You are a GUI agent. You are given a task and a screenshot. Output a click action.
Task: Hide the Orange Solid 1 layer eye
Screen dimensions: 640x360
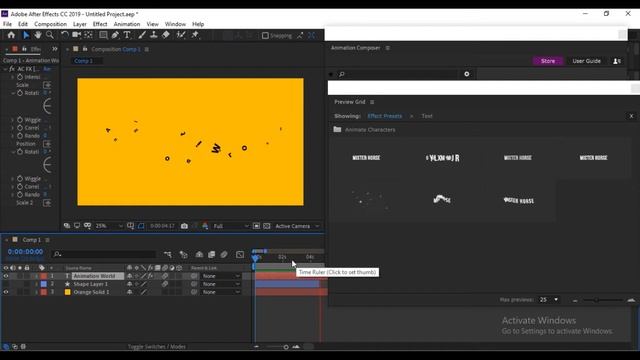coord(6,292)
